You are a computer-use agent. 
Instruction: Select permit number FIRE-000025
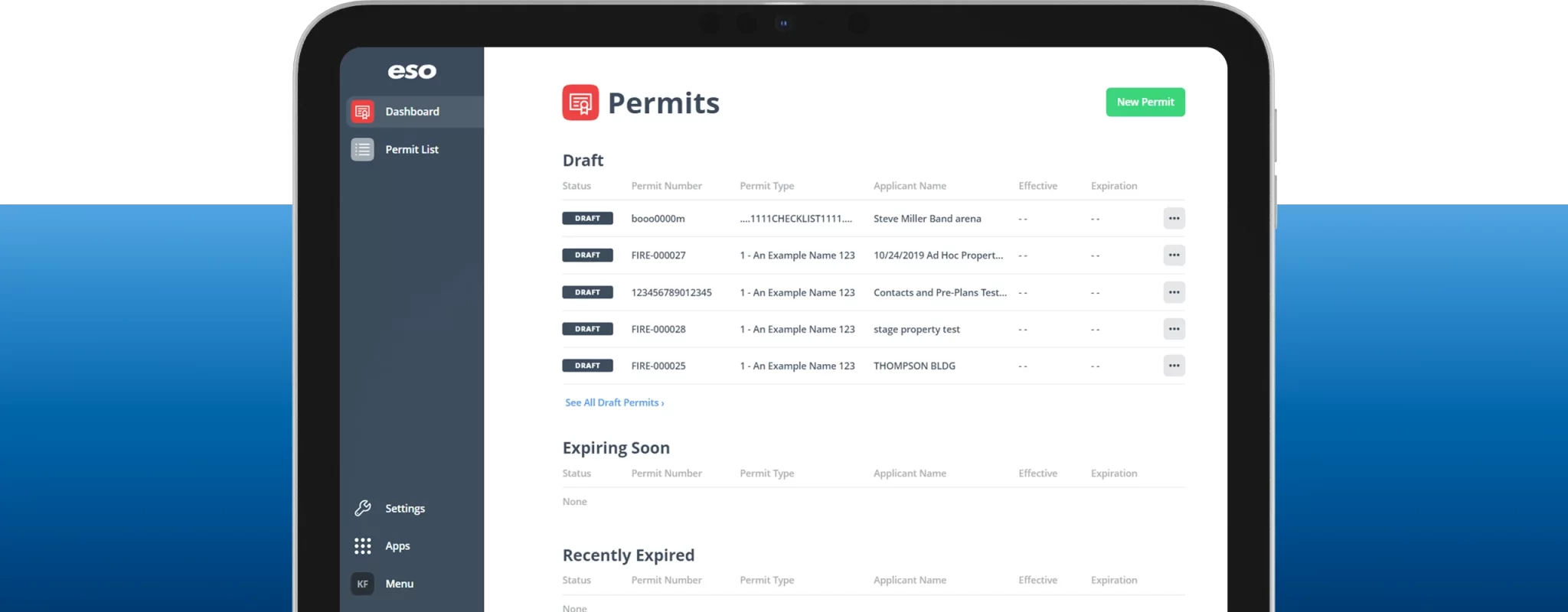(x=658, y=366)
